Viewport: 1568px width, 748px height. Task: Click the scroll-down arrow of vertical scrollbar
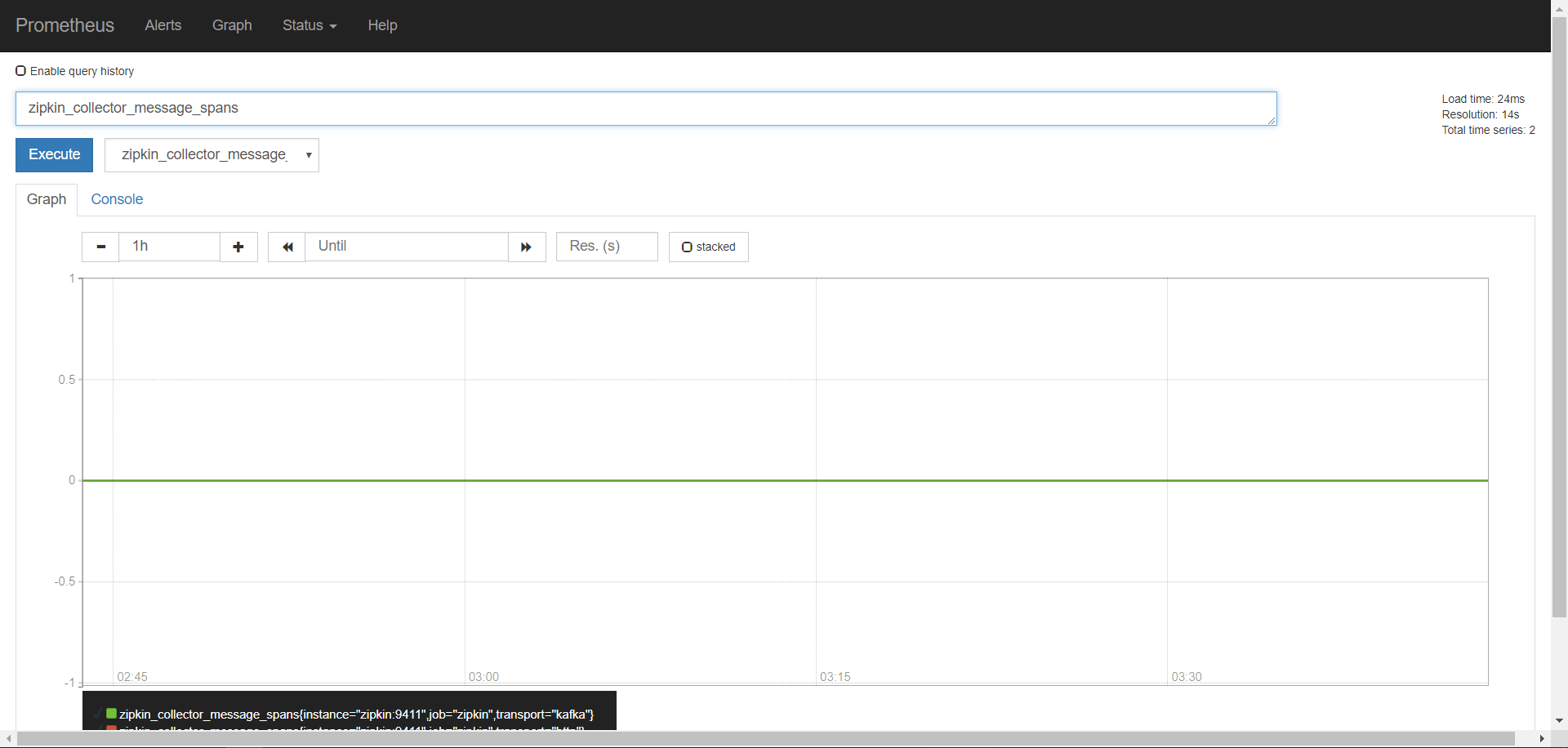click(1559, 721)
